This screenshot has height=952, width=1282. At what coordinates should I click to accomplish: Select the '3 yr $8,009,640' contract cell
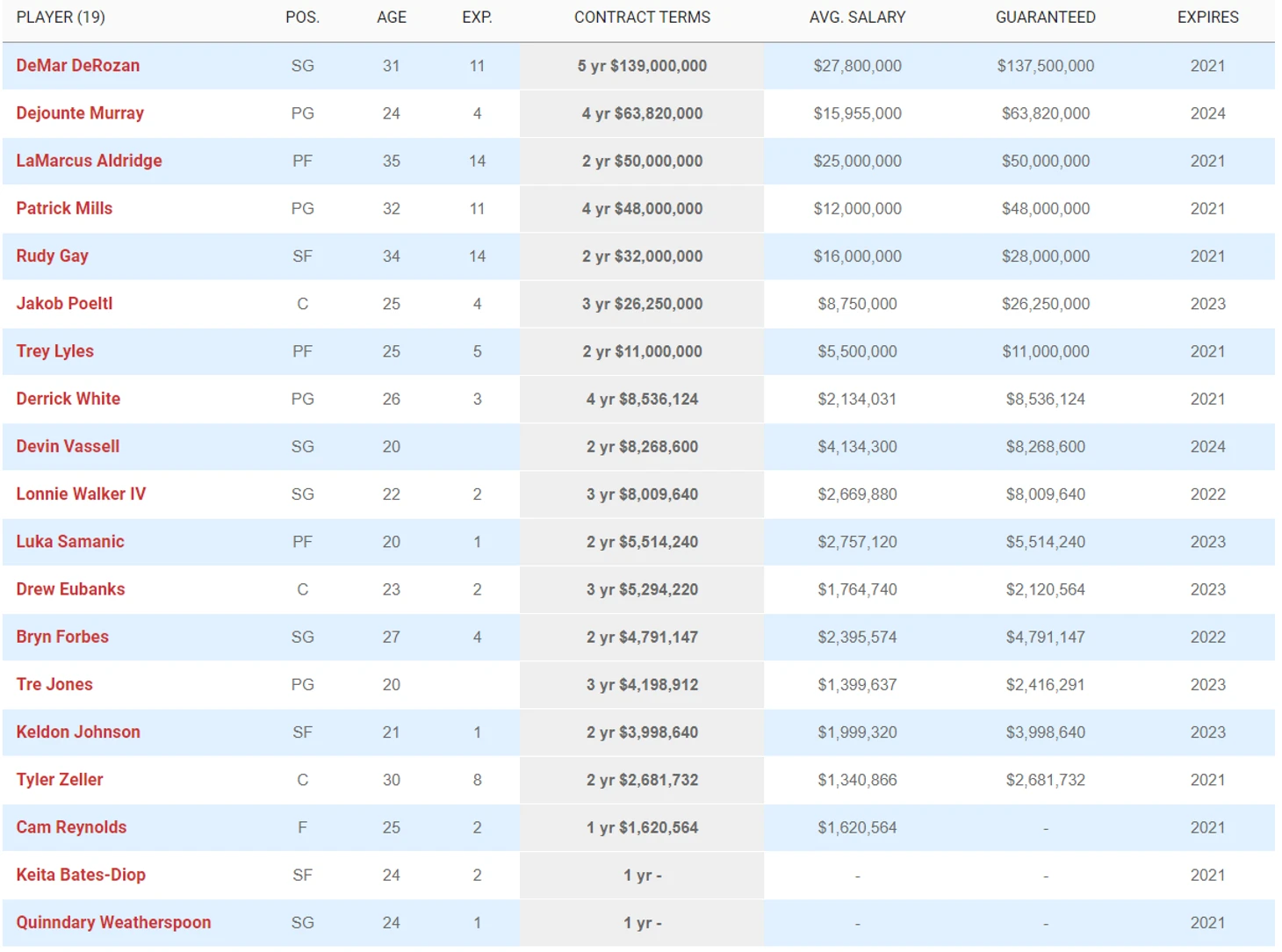(x=642, y=494)
